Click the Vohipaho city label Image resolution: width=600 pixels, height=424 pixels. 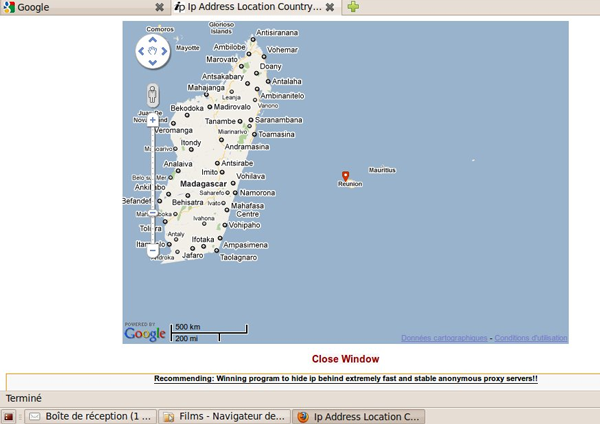tap(245, 225)
